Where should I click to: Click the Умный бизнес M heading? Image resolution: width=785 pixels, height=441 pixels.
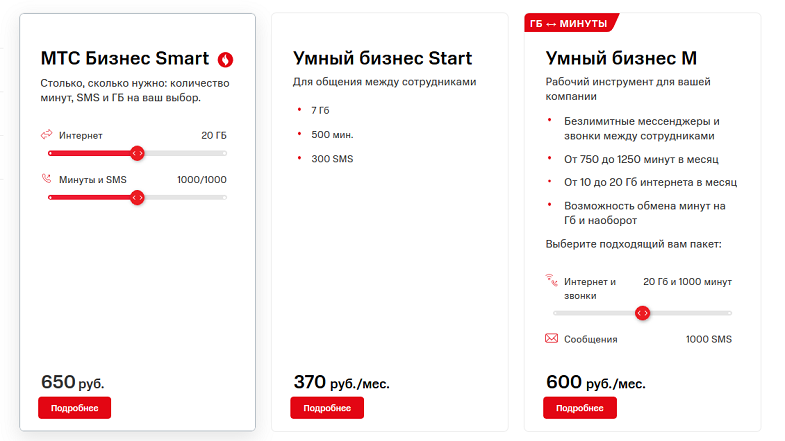[x=621, y=59]
